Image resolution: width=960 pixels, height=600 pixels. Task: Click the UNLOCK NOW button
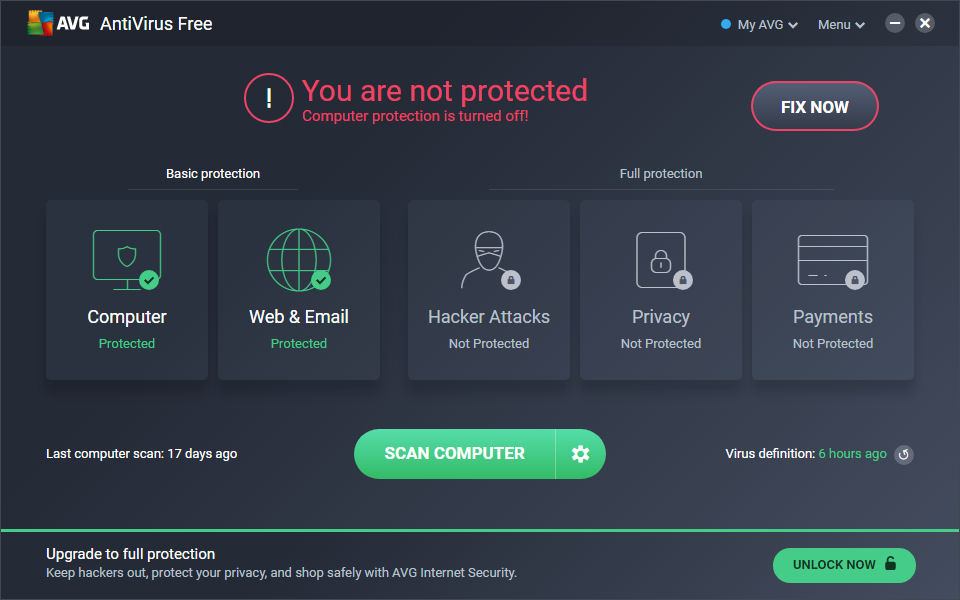(844, 565)
